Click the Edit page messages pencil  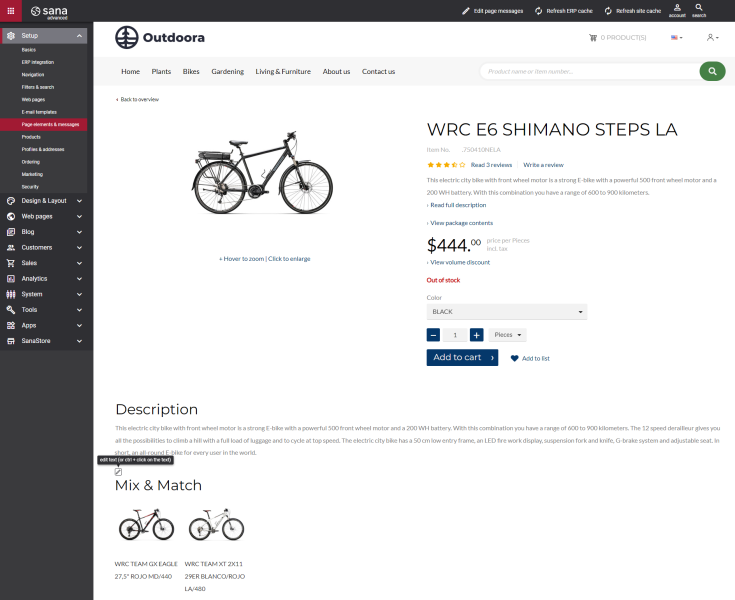467,10
